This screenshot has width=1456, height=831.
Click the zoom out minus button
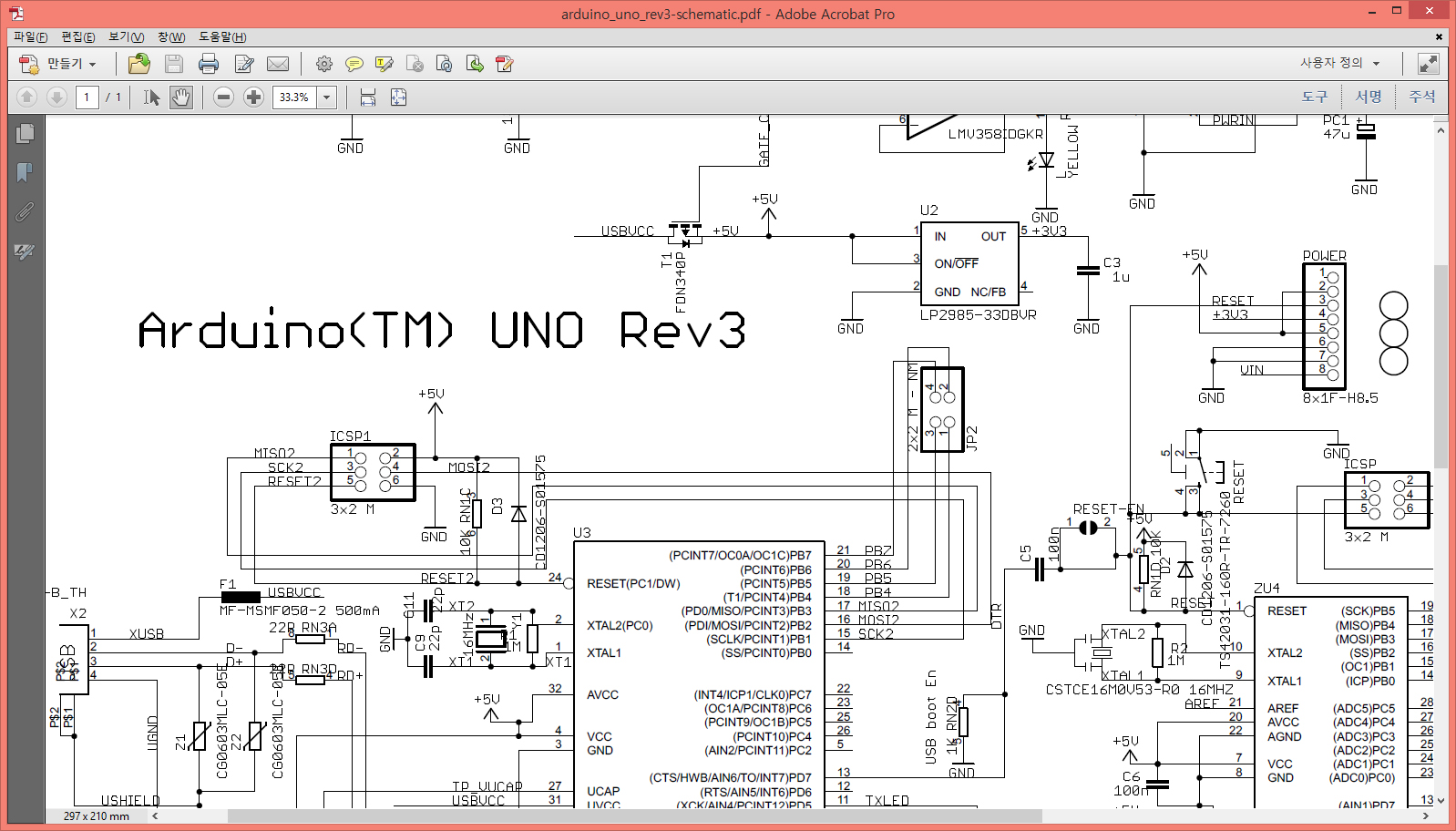(x=223, y=97)
